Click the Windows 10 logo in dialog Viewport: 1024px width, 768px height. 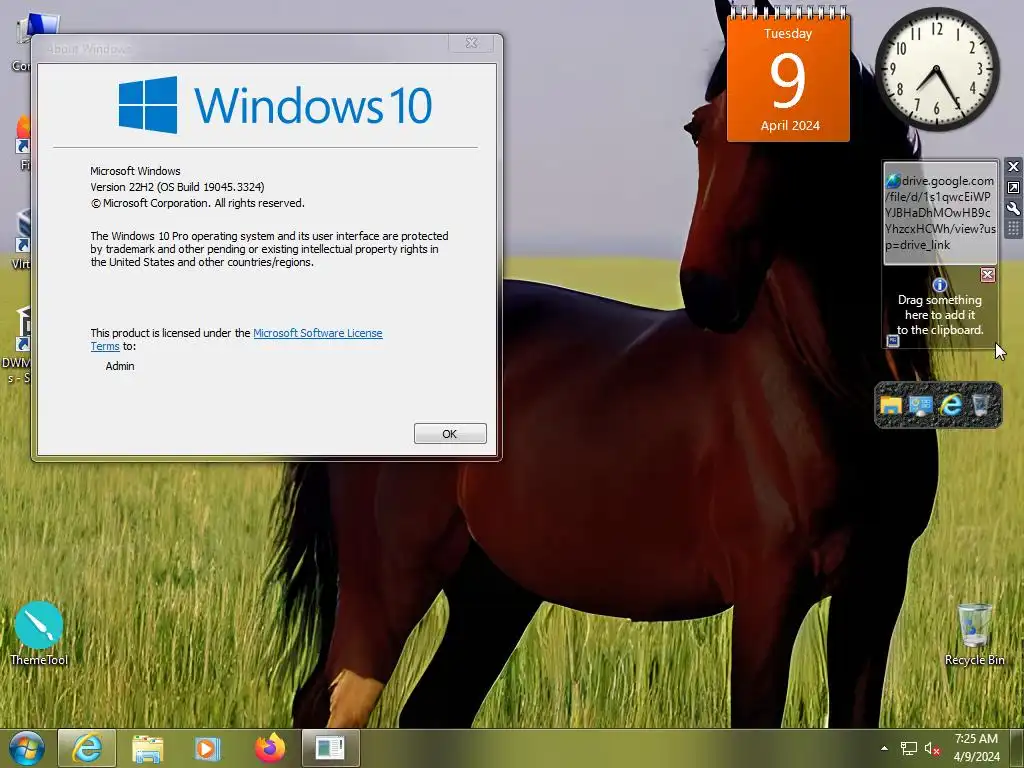[x=275, y=104]
